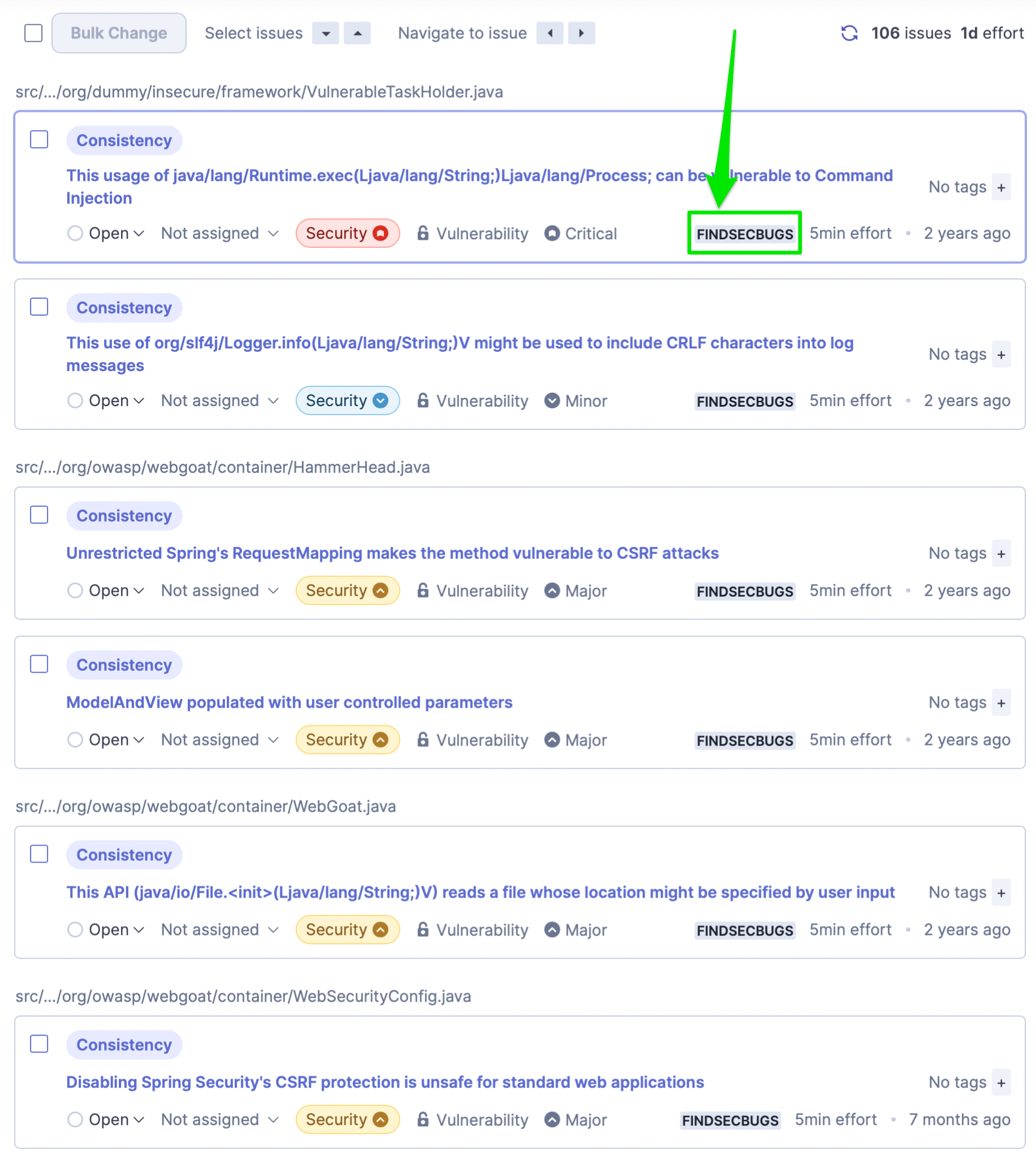The height and width of the screenshot is (1155, 1036).
Task: Open ModelAndView user controlled parameters issue
Action: (289, 703)
